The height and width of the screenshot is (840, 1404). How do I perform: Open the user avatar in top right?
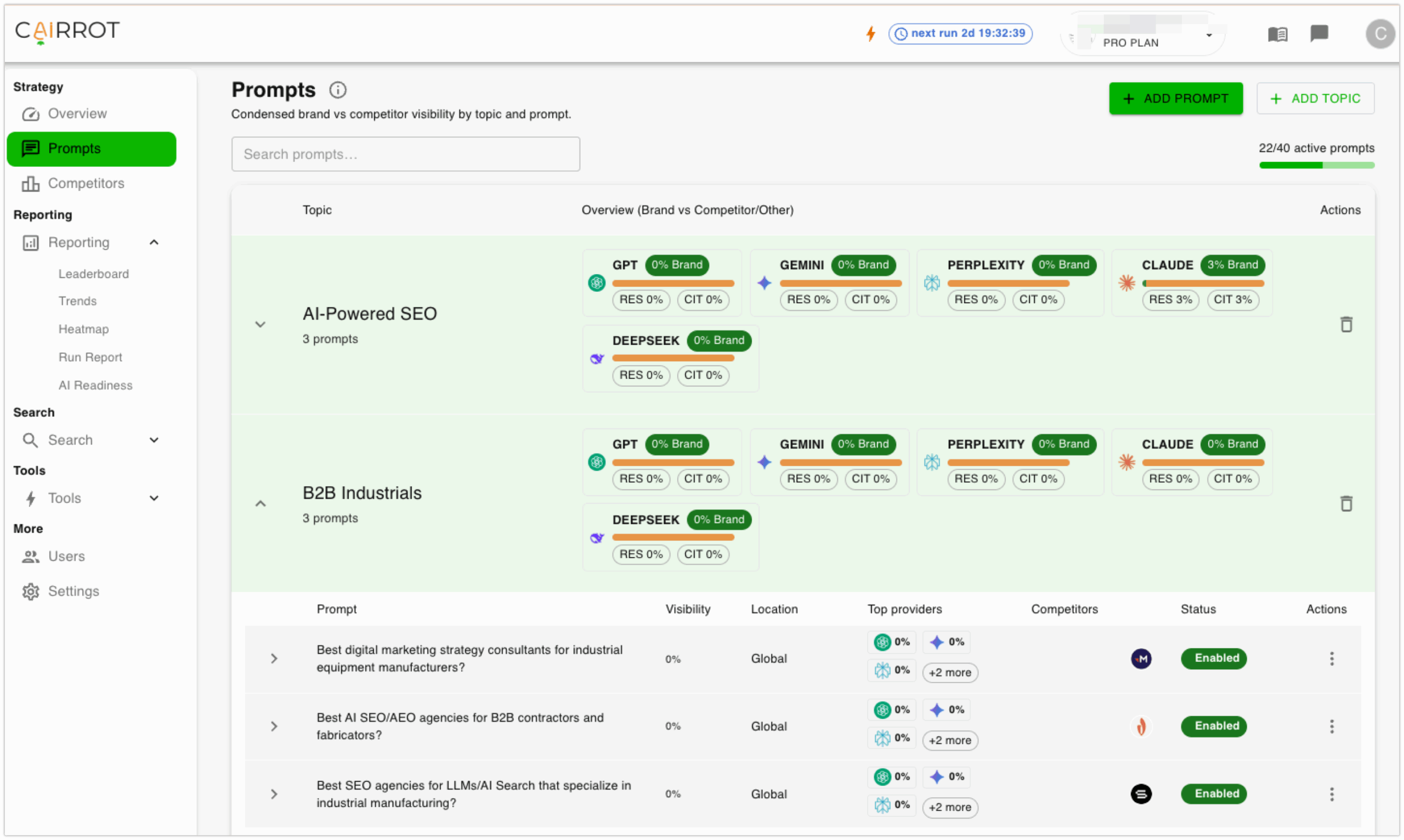point(1380,34)
